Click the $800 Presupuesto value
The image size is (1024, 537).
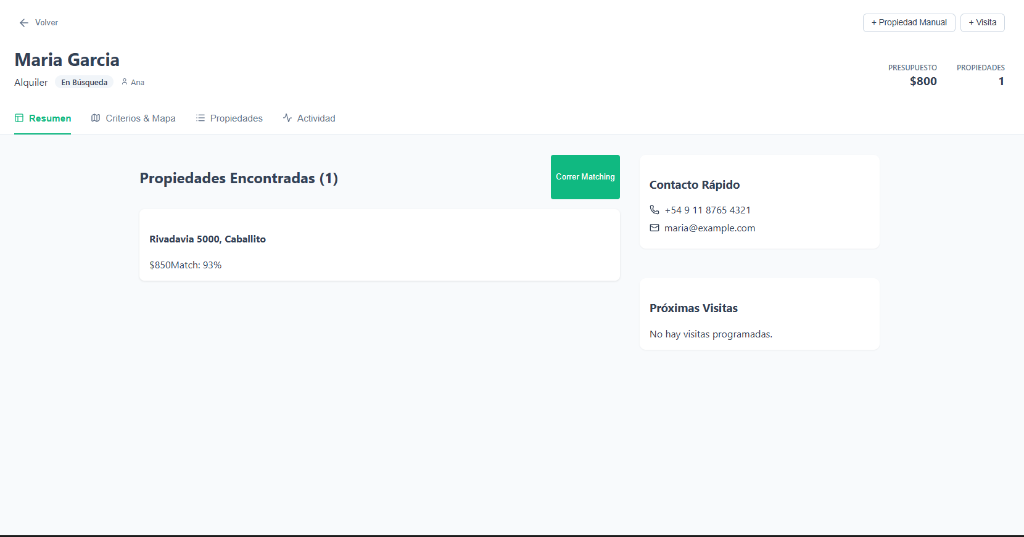(x=923, y=81)
